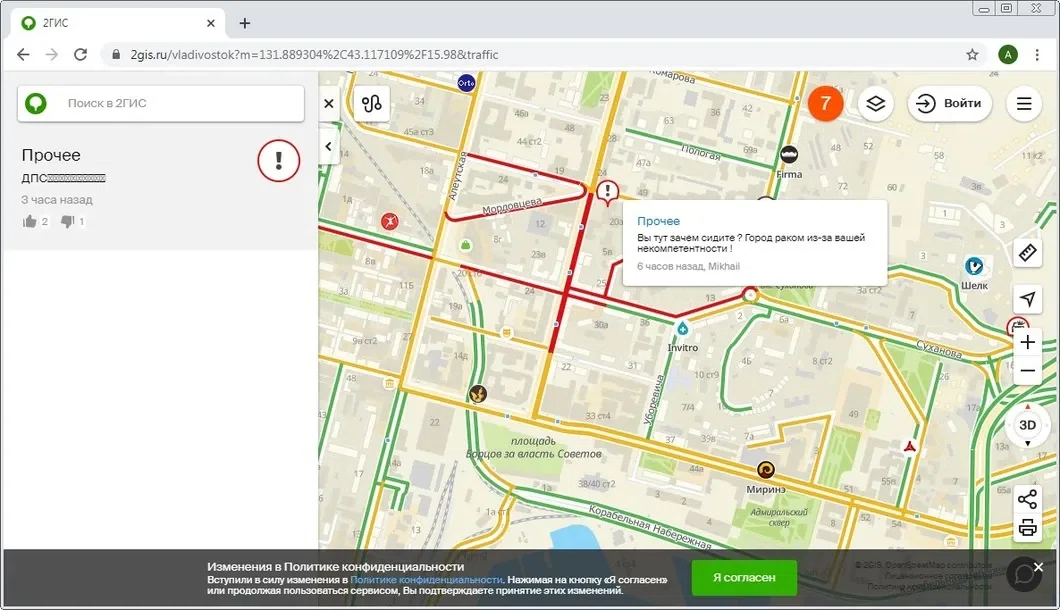
Task: Click the Поиск в 2ГИС search field
Action: [170, 103]
